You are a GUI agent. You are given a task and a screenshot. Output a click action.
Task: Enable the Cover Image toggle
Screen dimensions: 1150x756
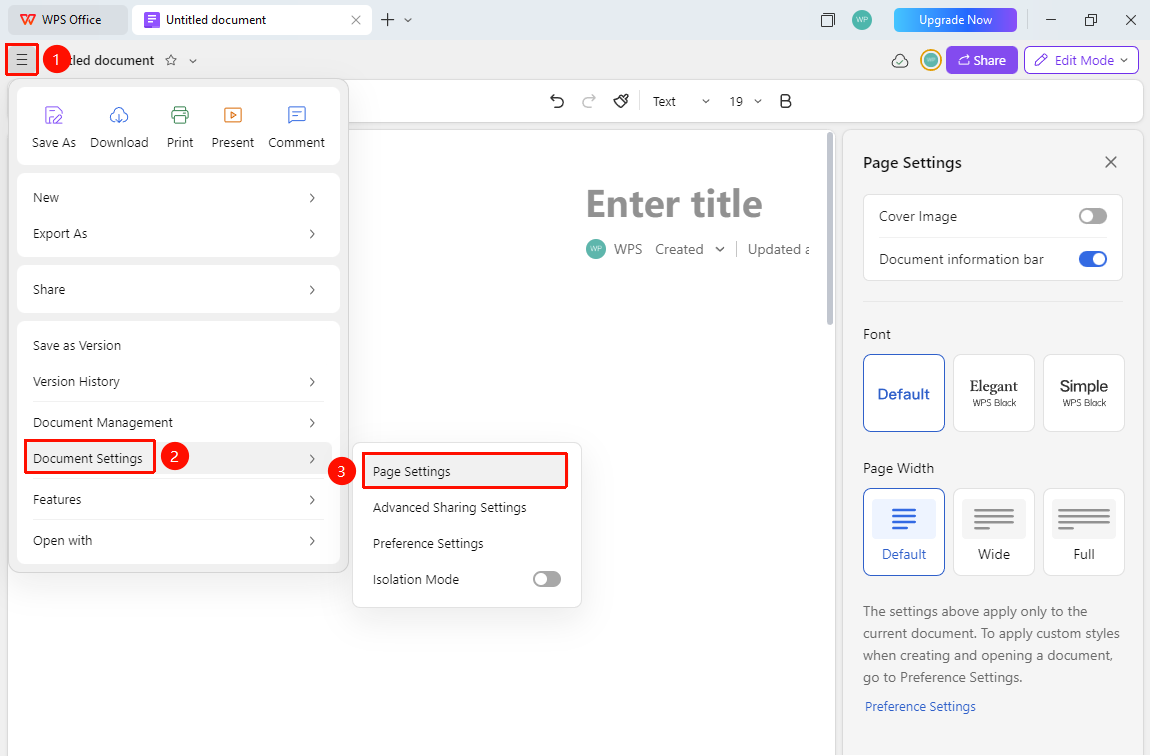(1093, 216)
